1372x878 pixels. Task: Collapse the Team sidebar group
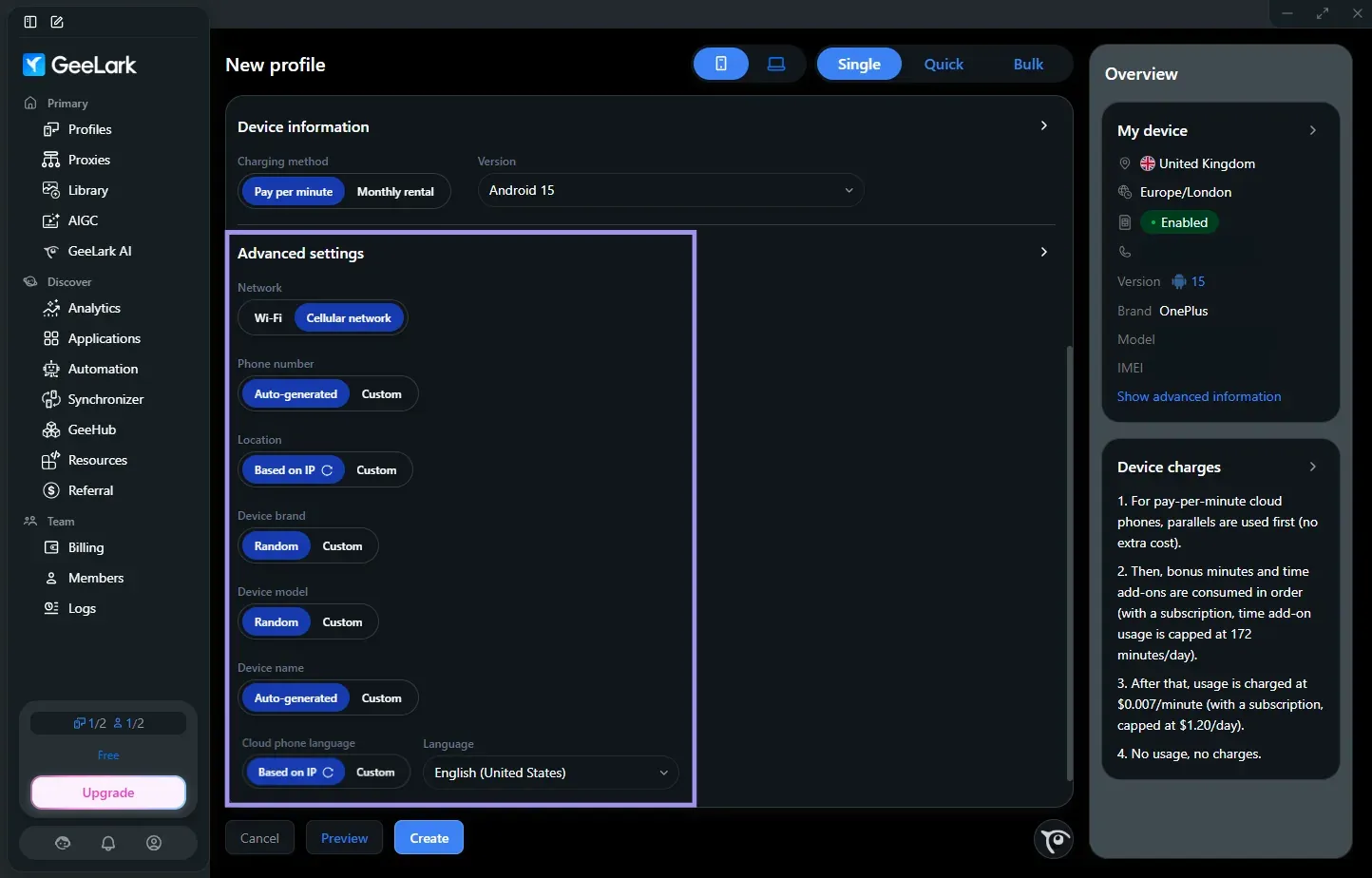click(x=49, y=521)
